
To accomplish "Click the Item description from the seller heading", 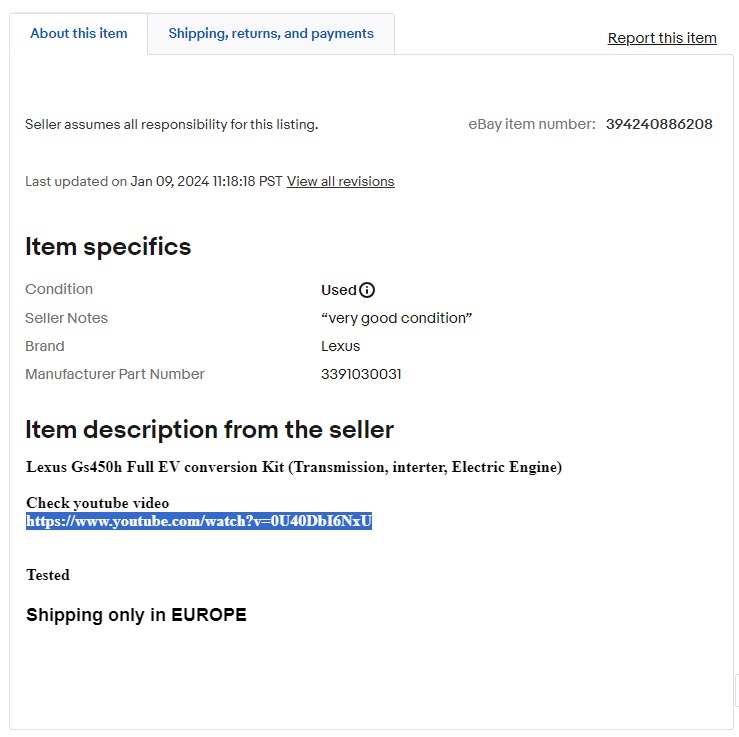I will [209, 430].
